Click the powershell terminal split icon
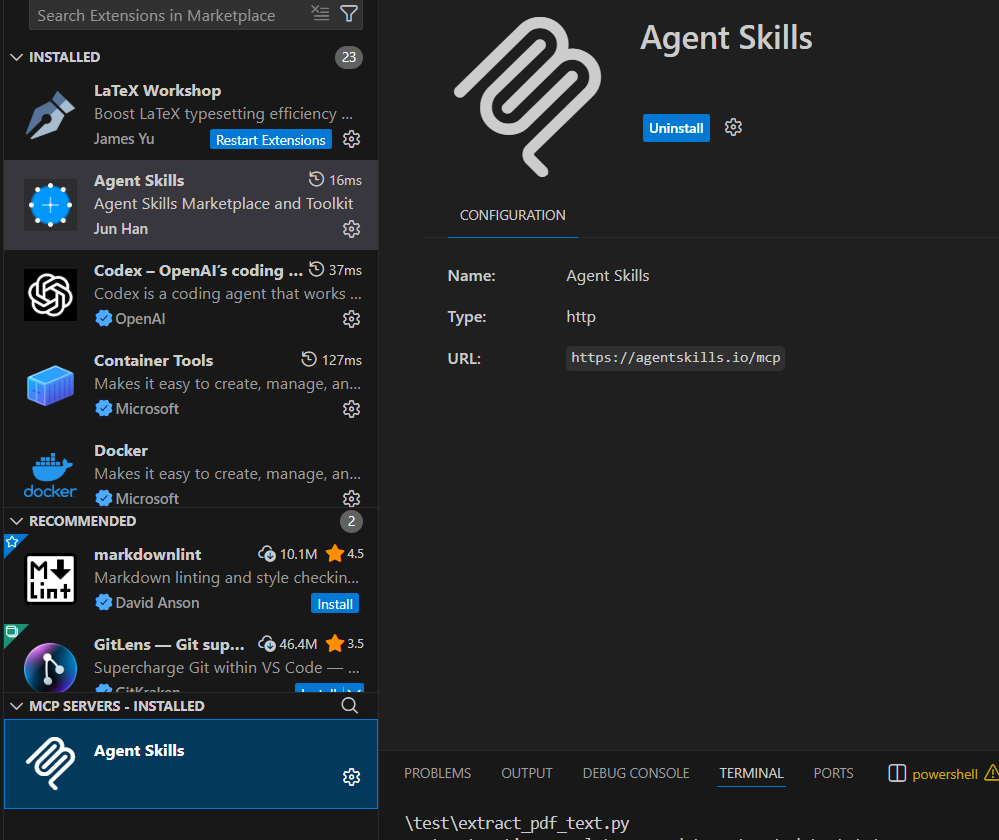 coord(897,773)
